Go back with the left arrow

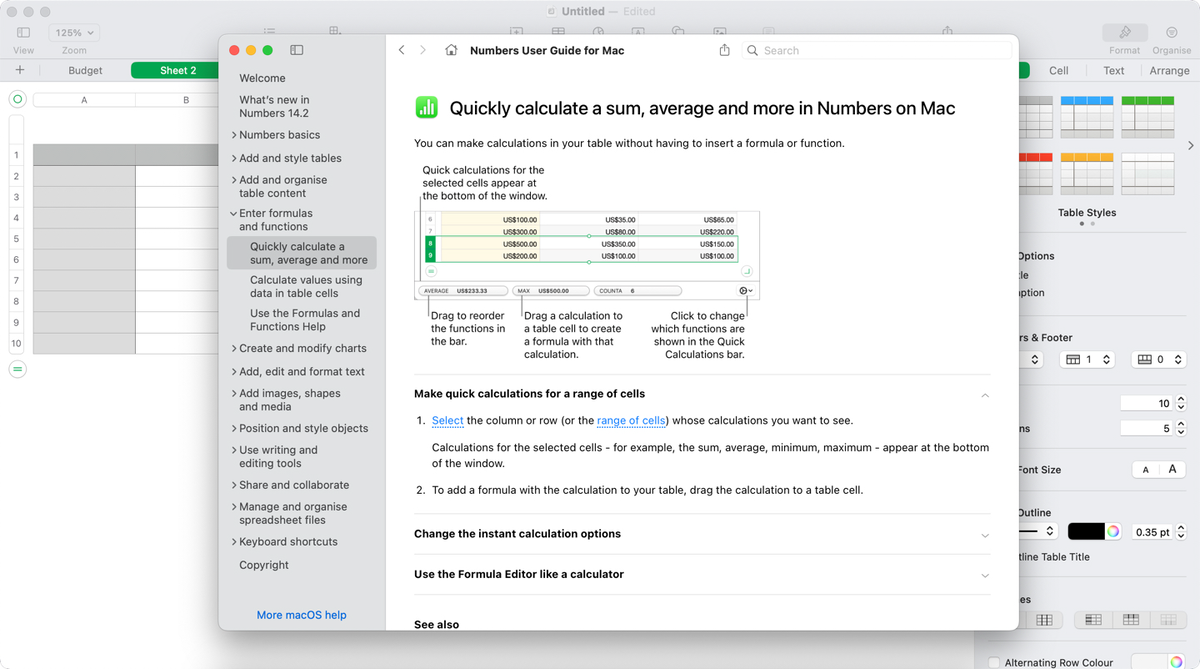[402, 50]
